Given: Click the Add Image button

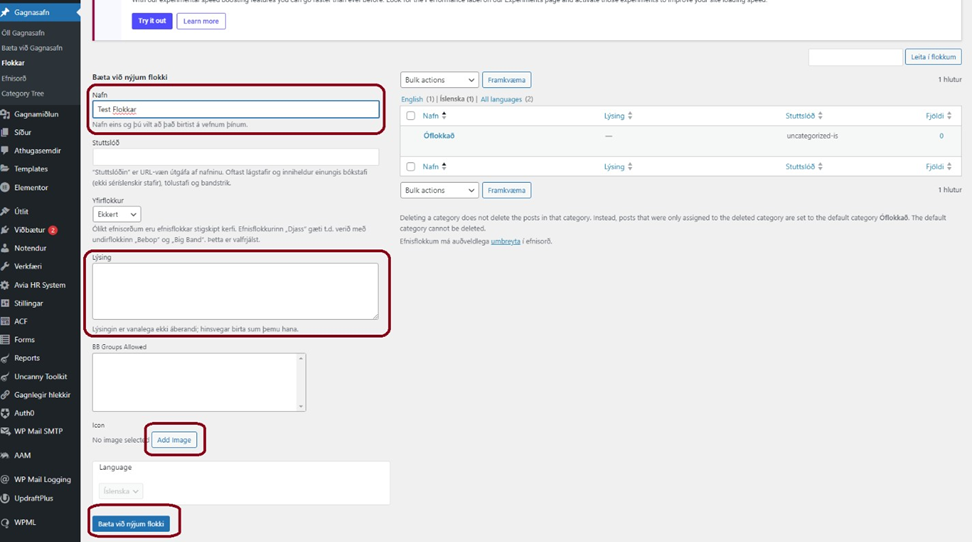Looking at the screenshot, I should [174, 440].
